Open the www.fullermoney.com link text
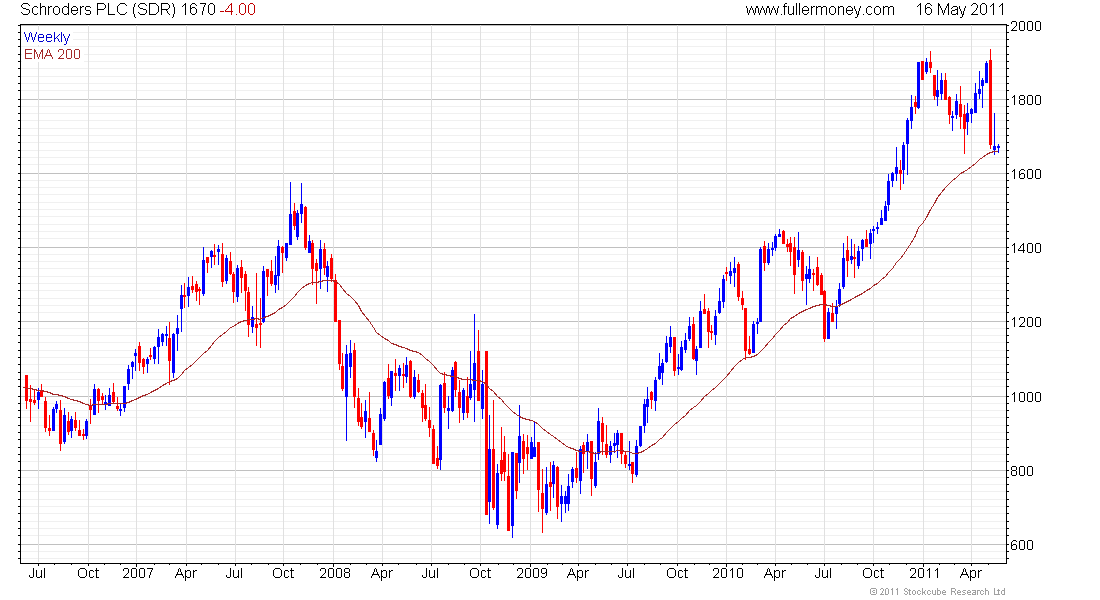Viewport: 1100px width, 600px height. [820, 10]
